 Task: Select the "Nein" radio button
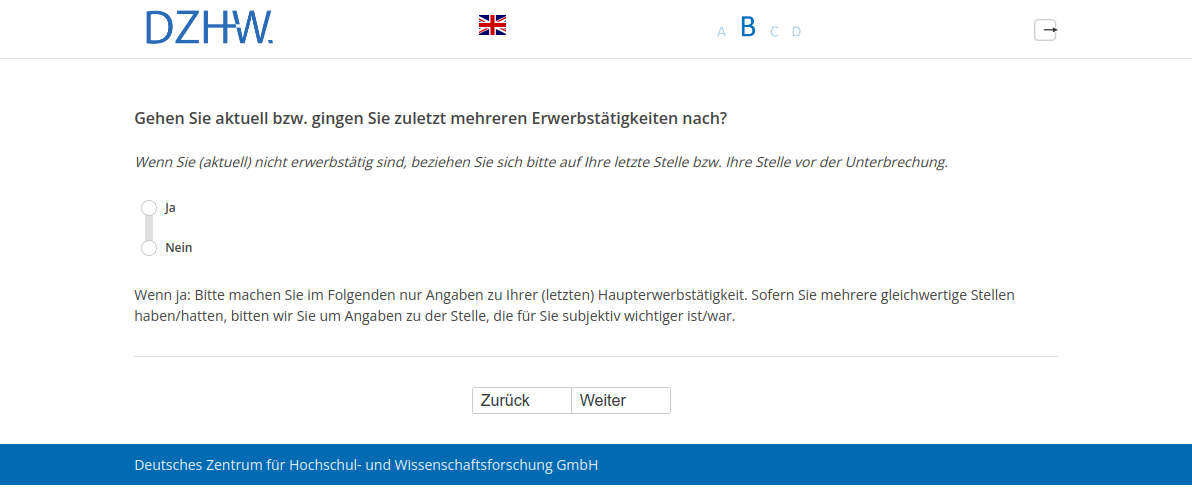[149, 248]
